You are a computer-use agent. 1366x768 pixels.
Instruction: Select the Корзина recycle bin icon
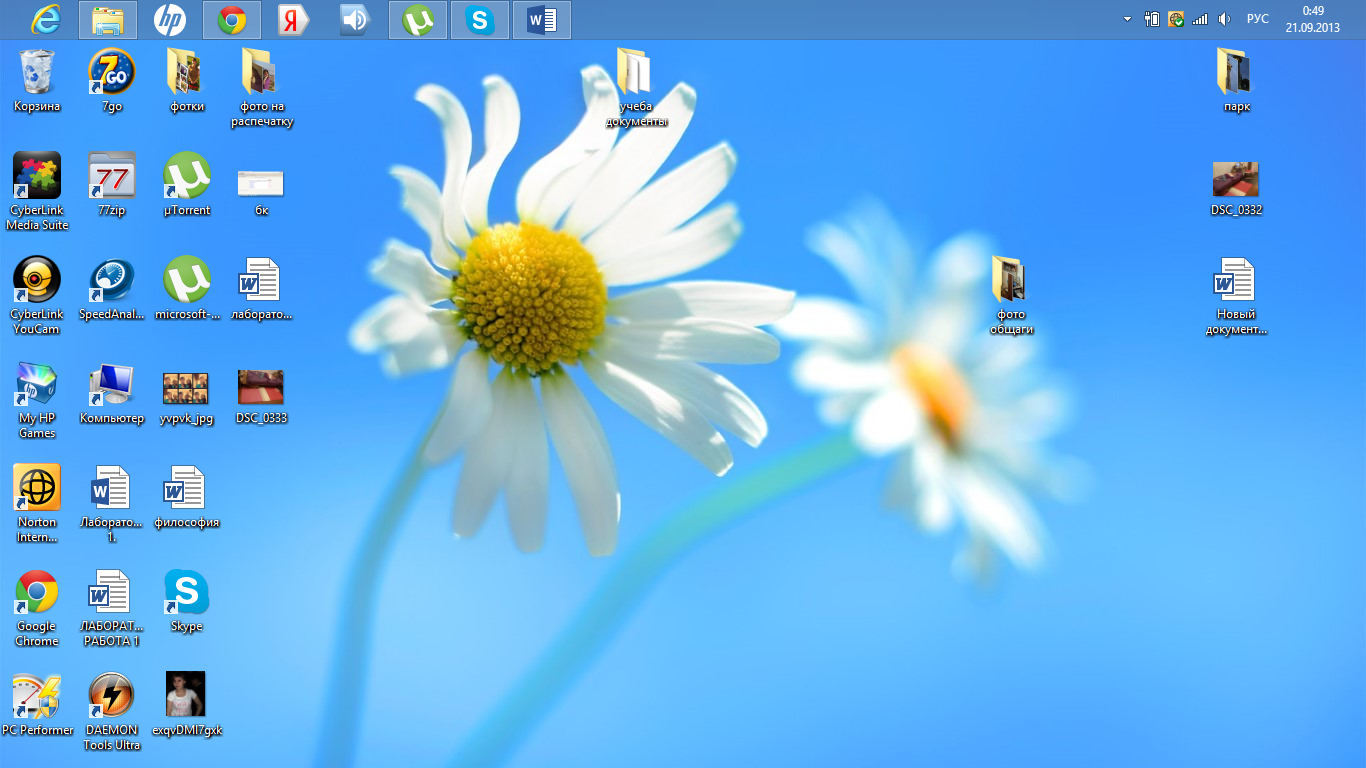coord(37,81)
